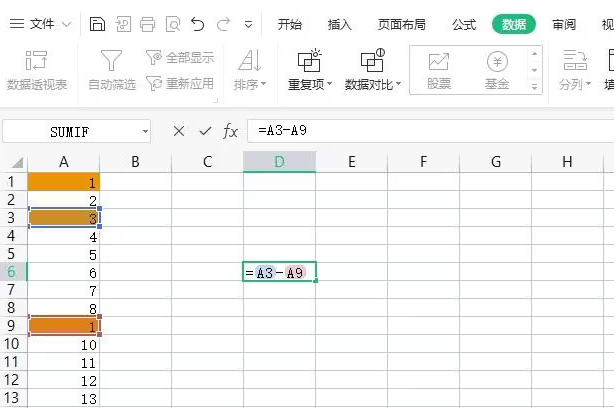Cancel formula entry with the X icon
Viewport: 616px width, 408px height.
pos(179,131)
